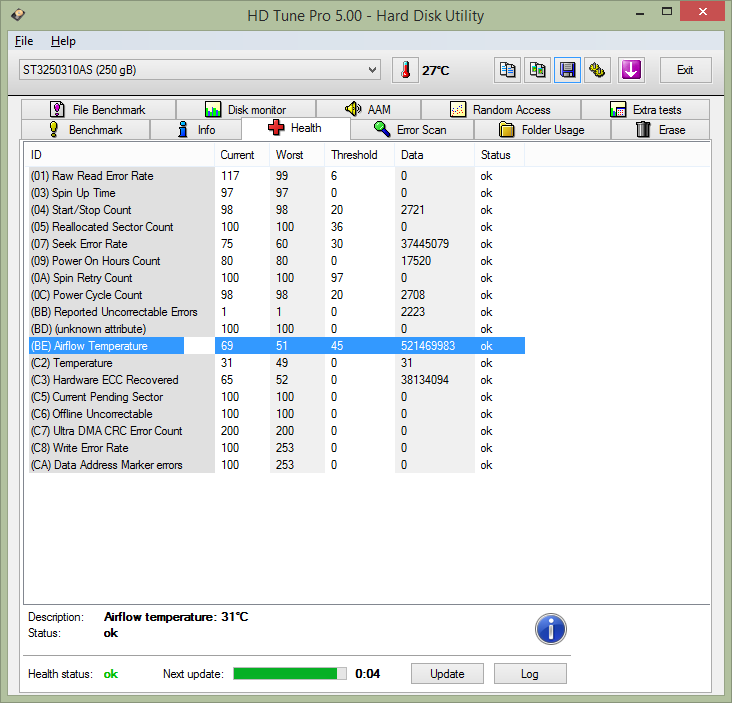Click the ID column header
Viewport: 732px width, 703px height.
(120, 155)
